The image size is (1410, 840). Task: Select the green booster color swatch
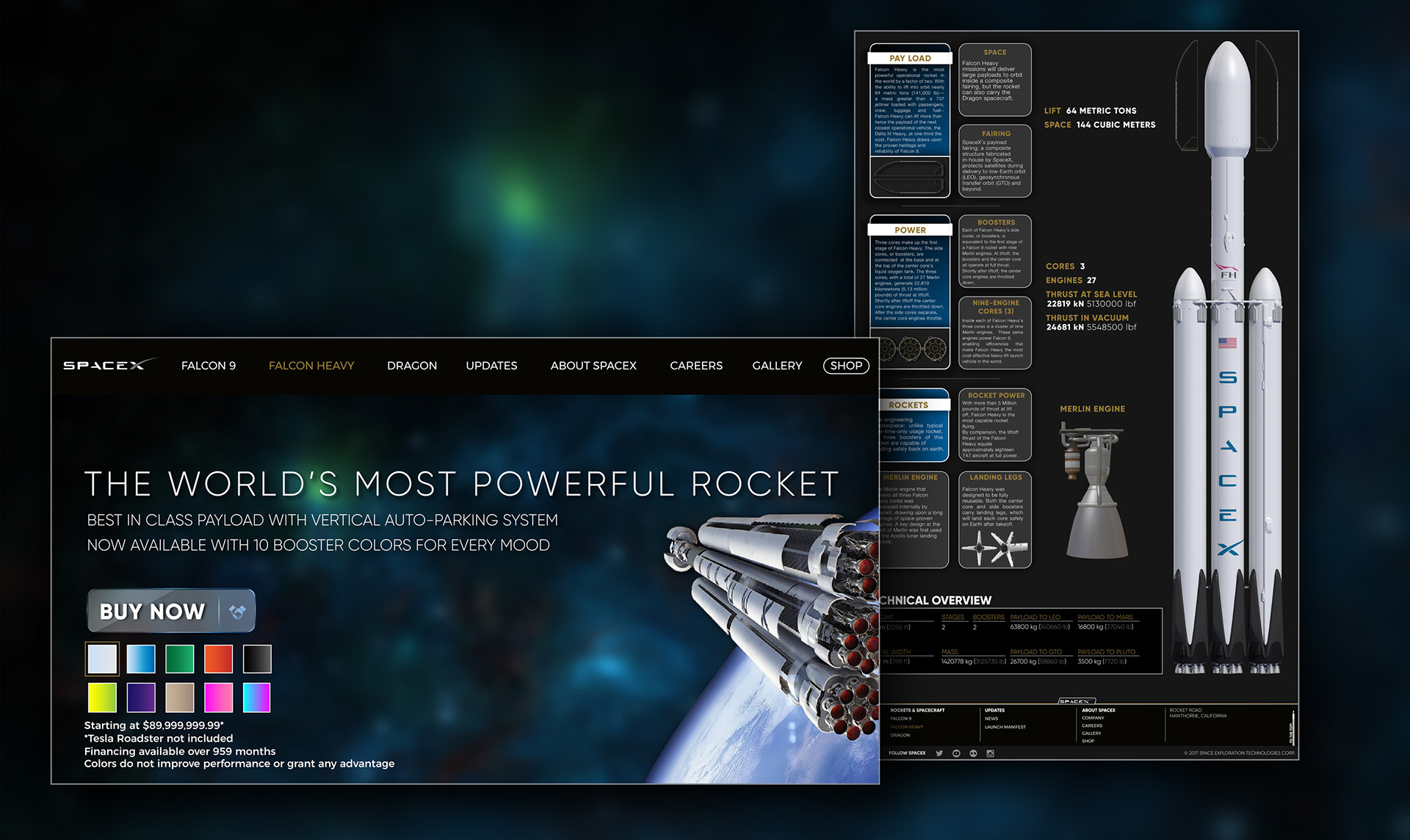(x=179, y=659)
